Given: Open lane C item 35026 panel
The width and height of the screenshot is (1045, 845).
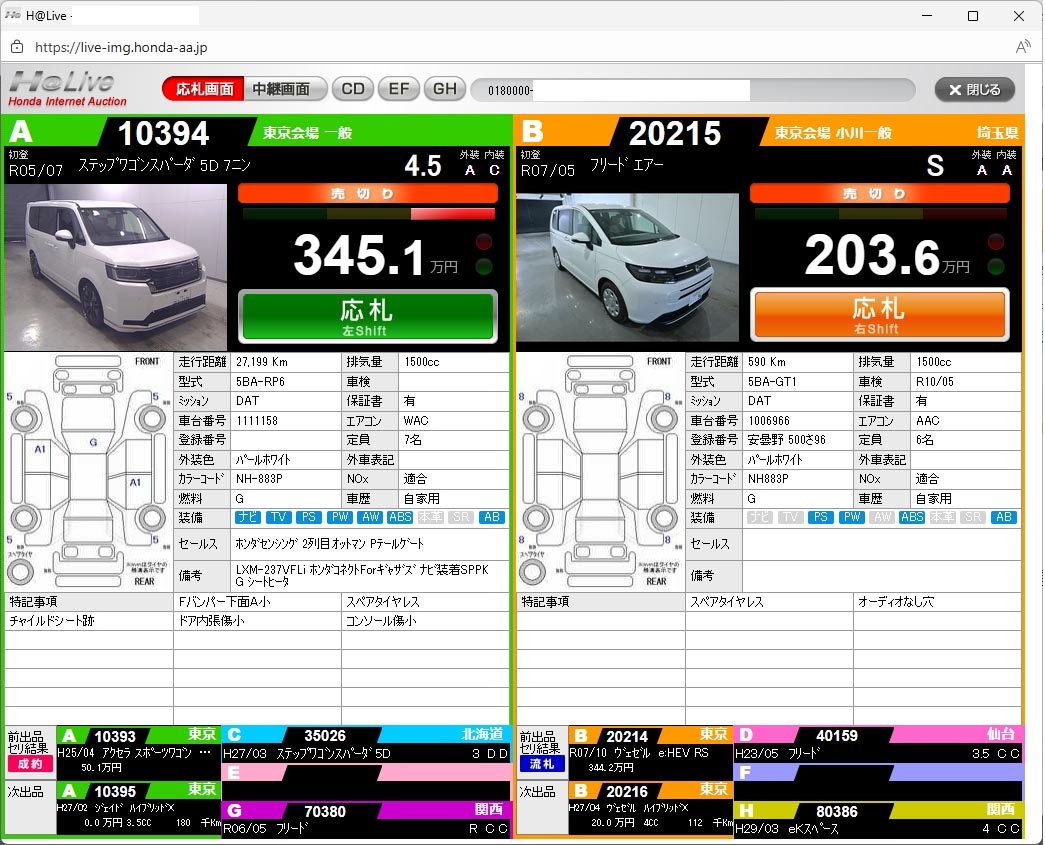Looking at the screenshot, I should pyautogui.click(x=365, y=744).
